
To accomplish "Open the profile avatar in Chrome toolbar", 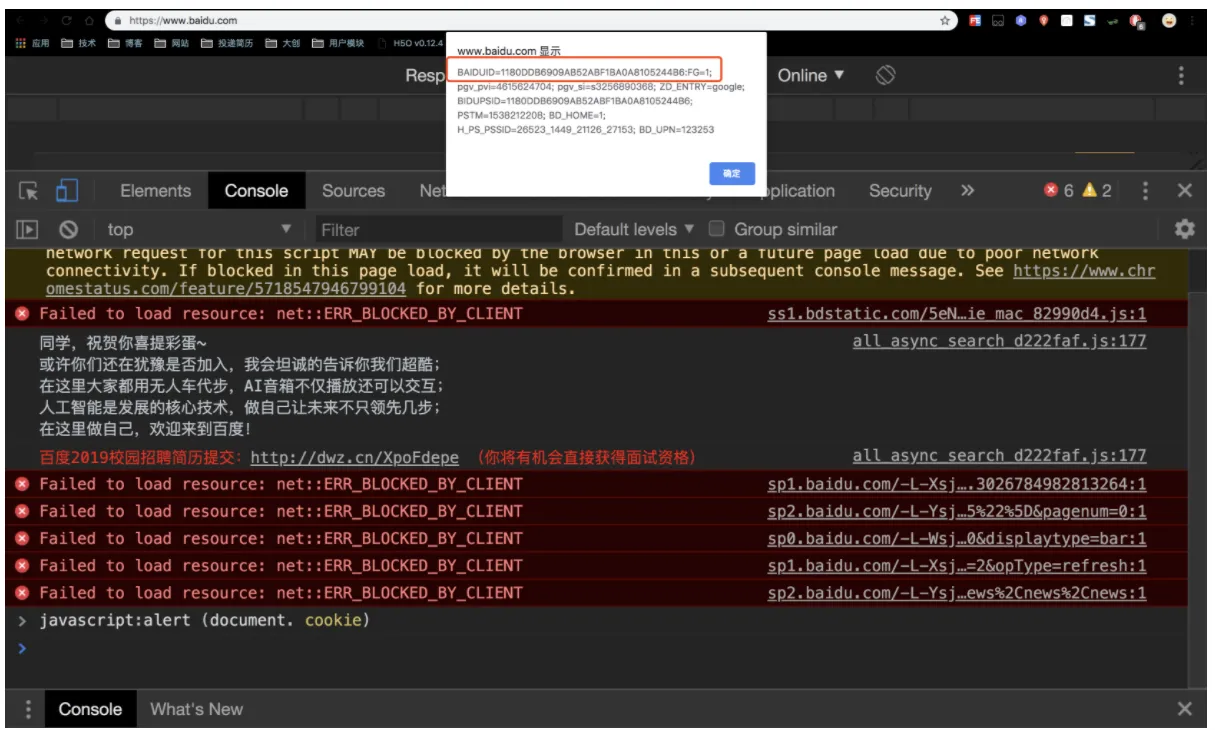I will click(1169, 20).
